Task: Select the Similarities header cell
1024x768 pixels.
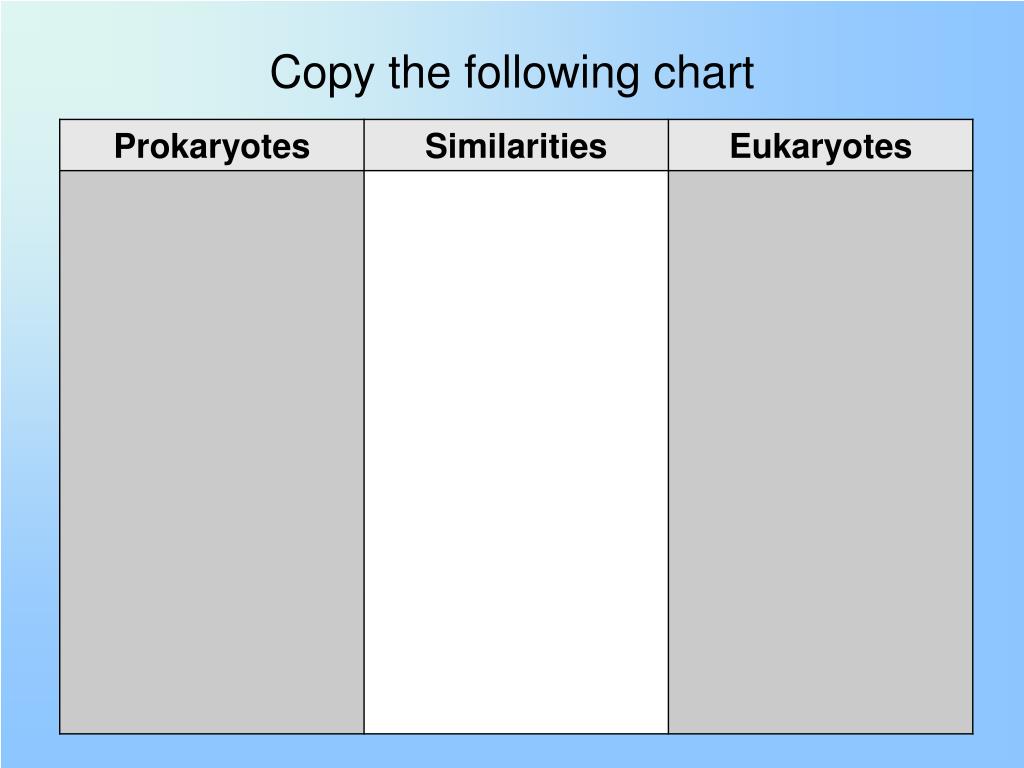Action: pos(516,145)
